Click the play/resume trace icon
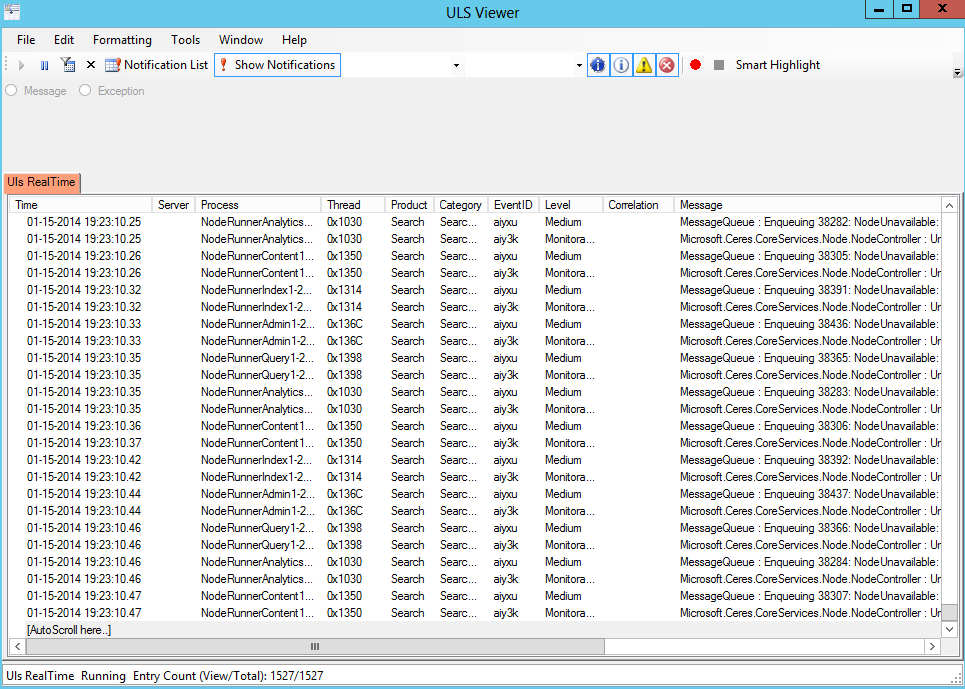 tap(22, 65)
